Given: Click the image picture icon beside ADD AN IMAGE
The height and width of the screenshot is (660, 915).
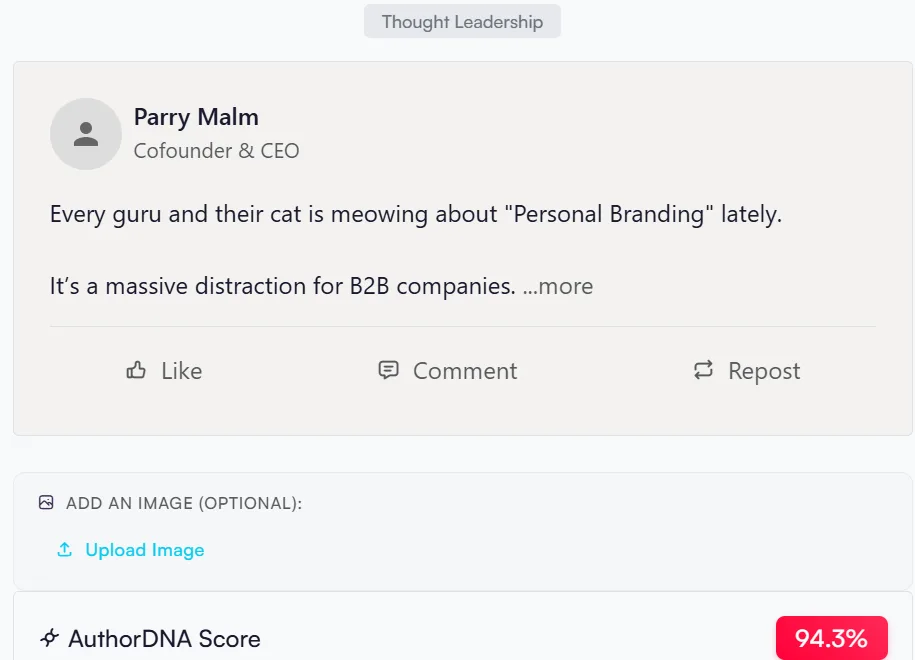Looking at the screenshot, I should 45,503.
